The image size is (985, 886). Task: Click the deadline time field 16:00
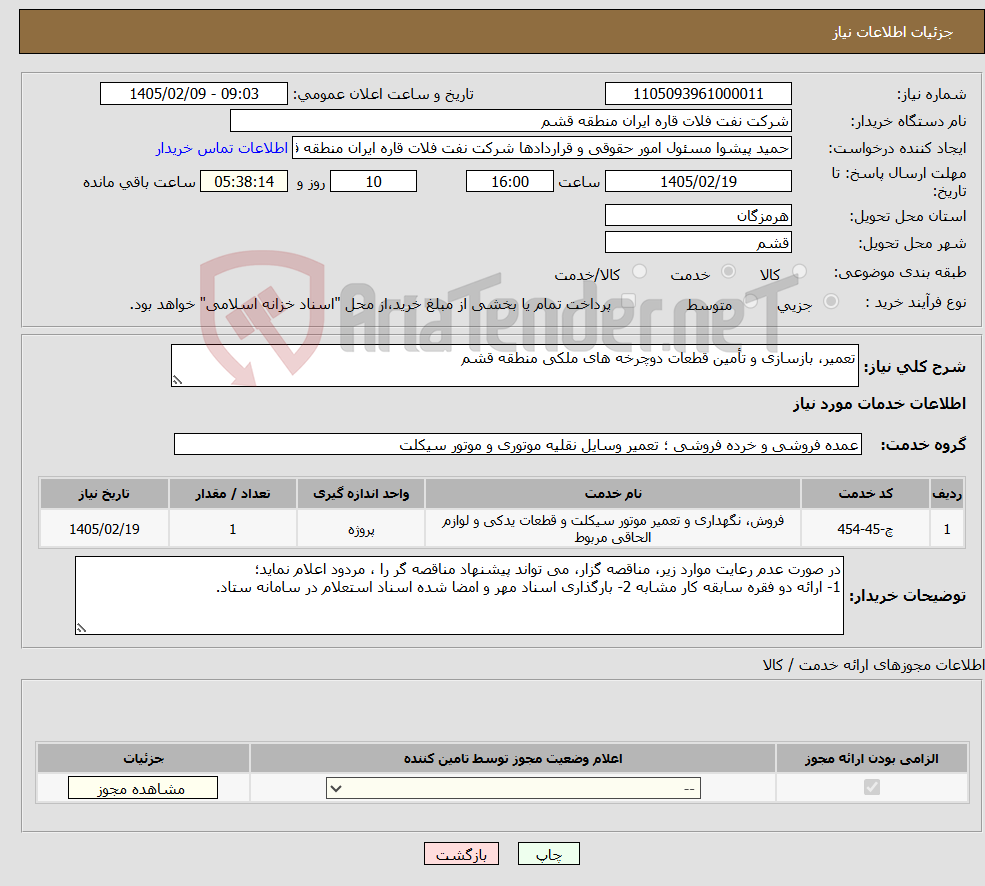click(x=509, y=182)
